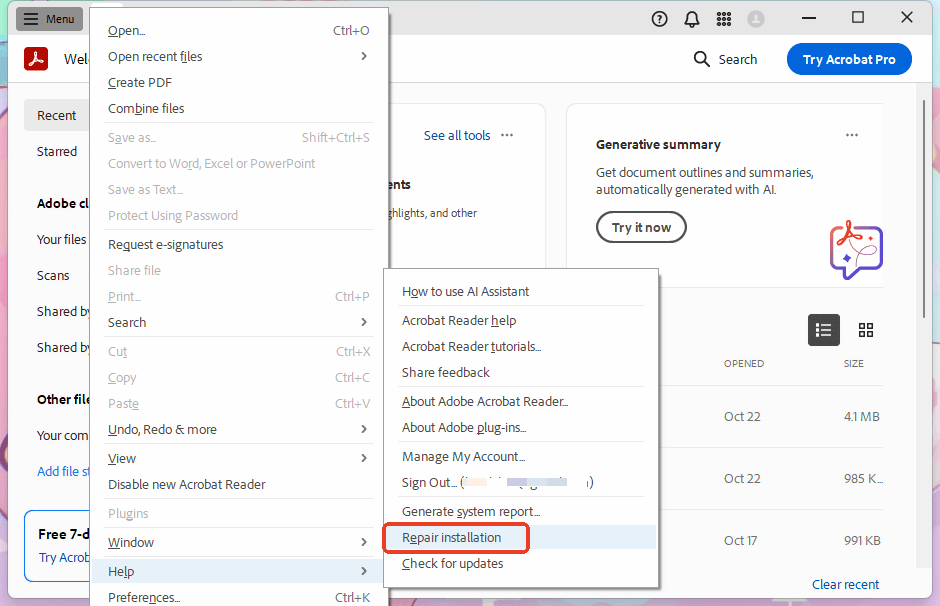The image size is (940, 606).
Task: Choose Combine files menu item
Action: (x=239, y=108)
